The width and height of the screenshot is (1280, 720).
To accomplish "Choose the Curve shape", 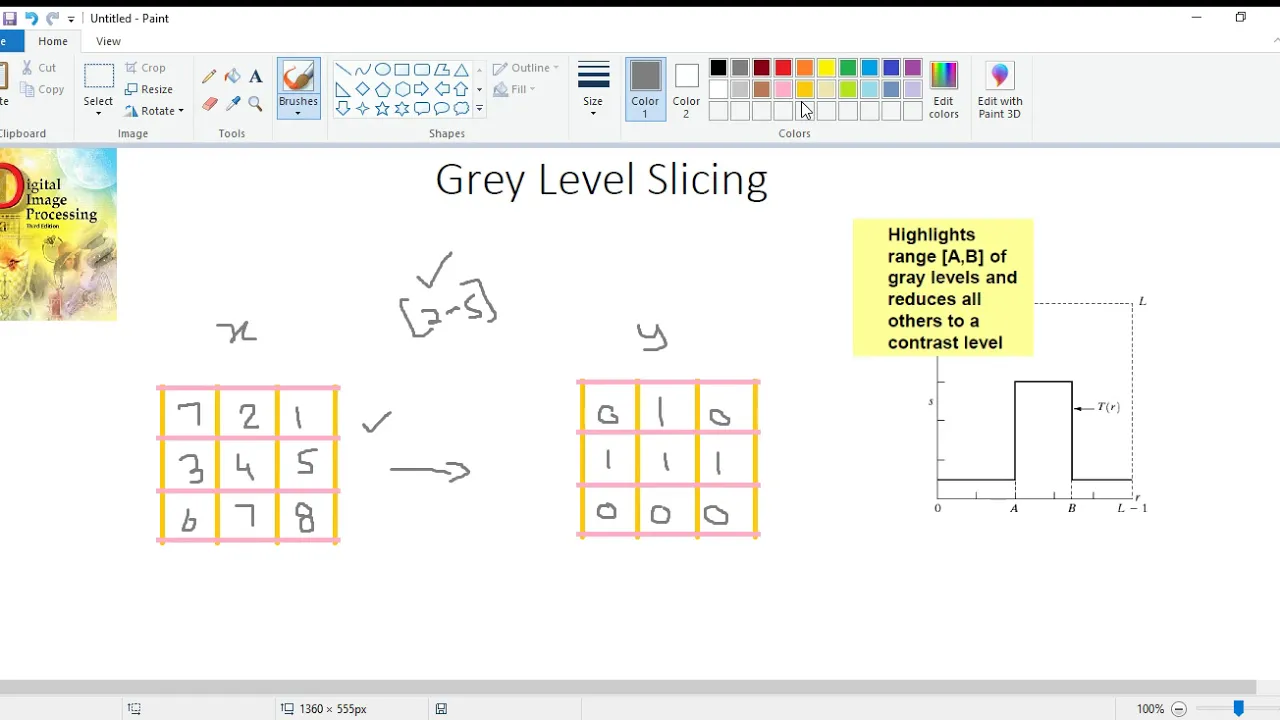I will point(362,70).
